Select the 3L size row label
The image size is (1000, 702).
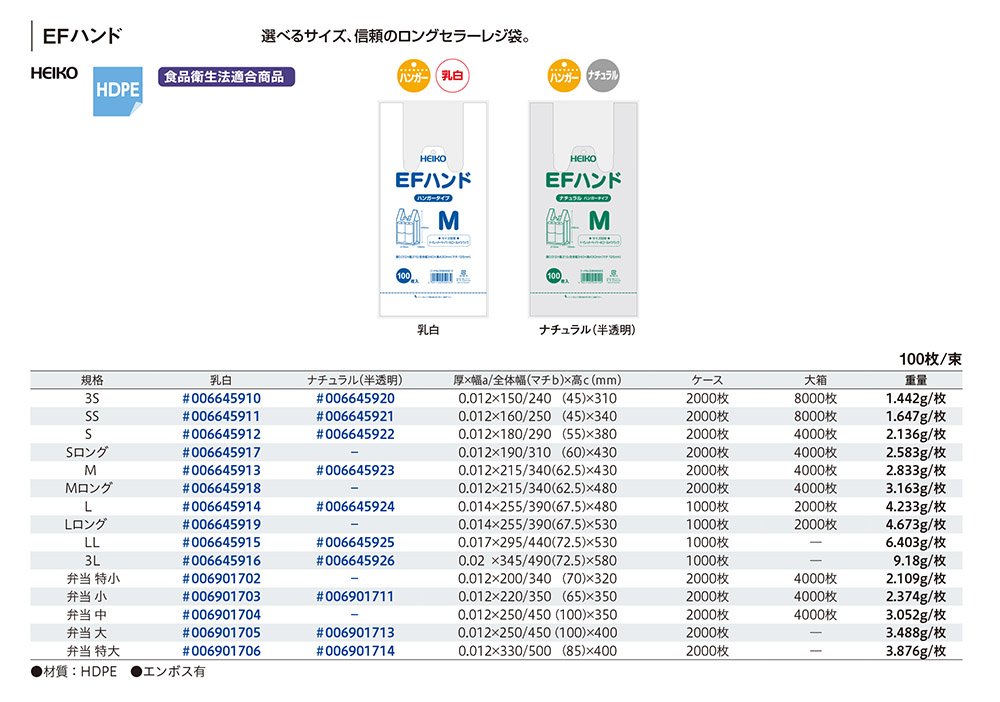pyautogui.click(x=92, y=561)
